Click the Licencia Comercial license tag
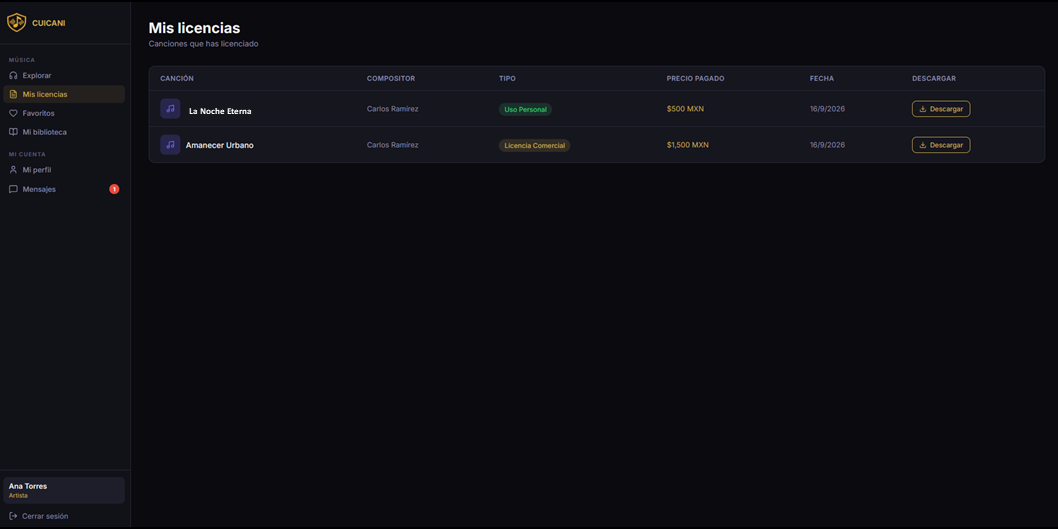Image resolution: width=1058 pixels, height=529 pixels. pos(534,145)
